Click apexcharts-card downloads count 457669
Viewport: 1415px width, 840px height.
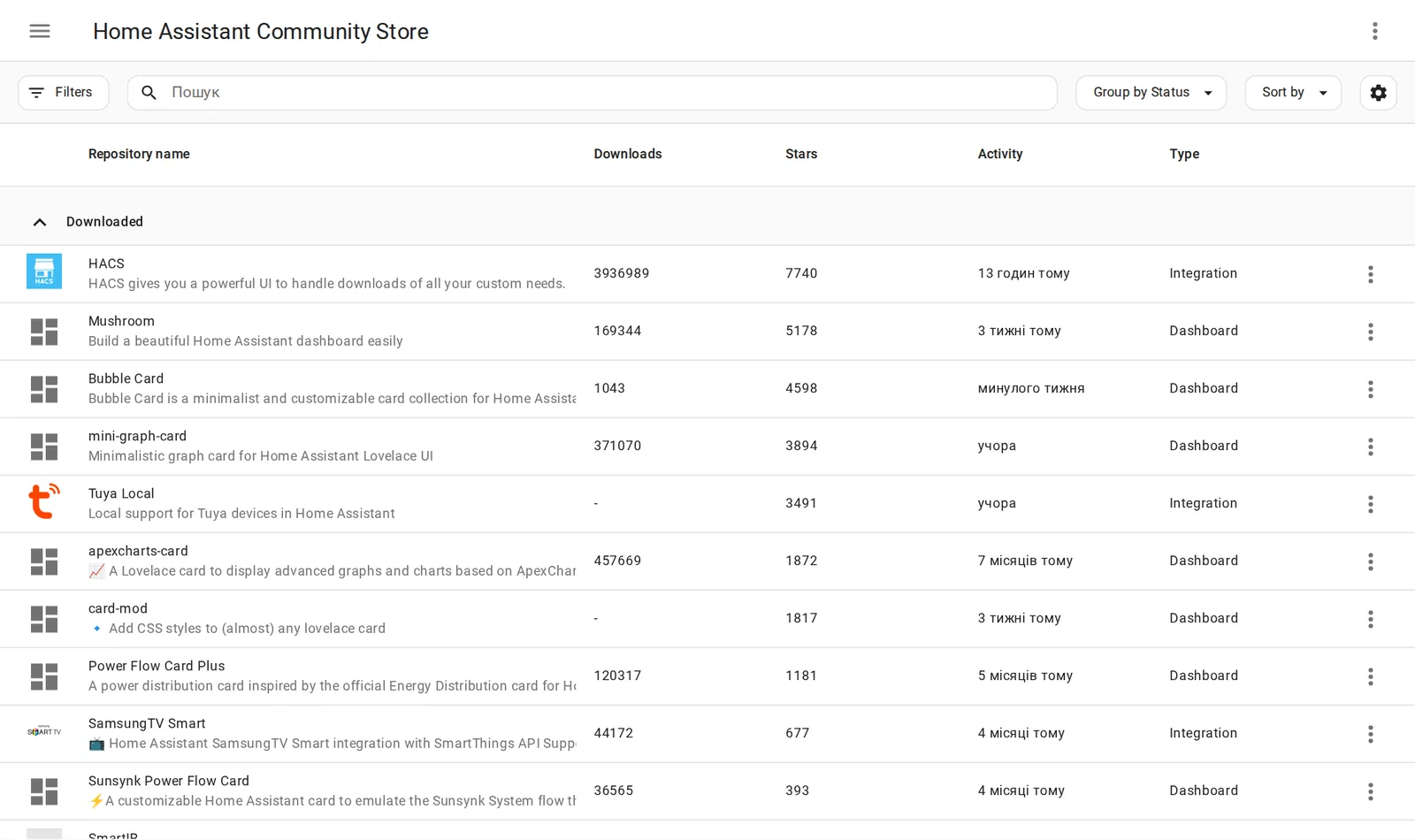point(617,561)
